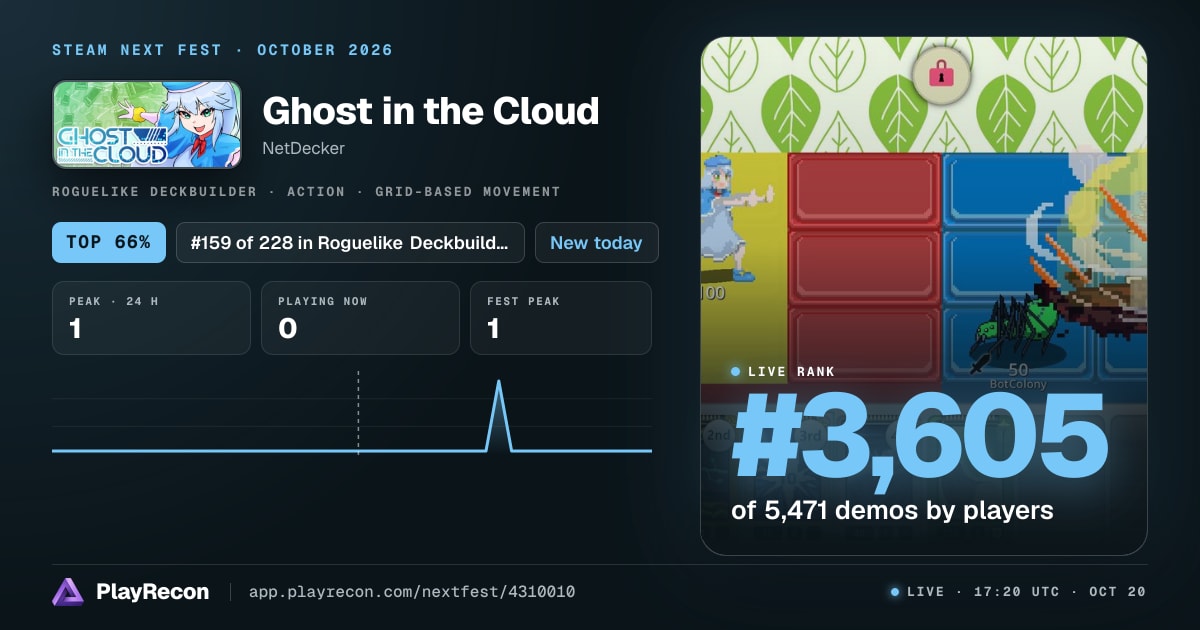
Task: Open the Ghost in the Cloud capsule image
Action: 147,124
